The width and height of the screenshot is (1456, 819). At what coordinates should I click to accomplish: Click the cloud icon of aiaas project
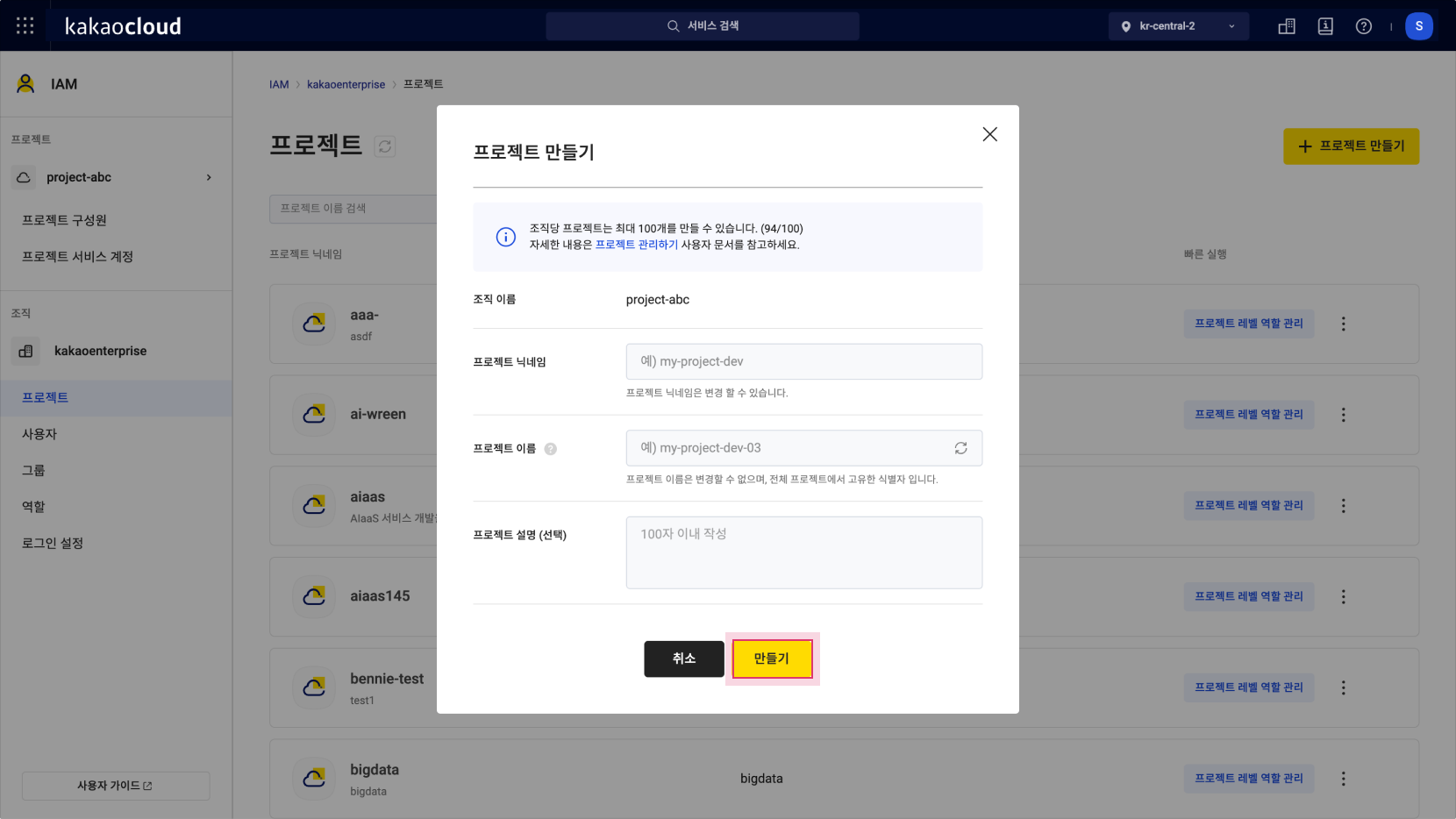tap(314, 505)
